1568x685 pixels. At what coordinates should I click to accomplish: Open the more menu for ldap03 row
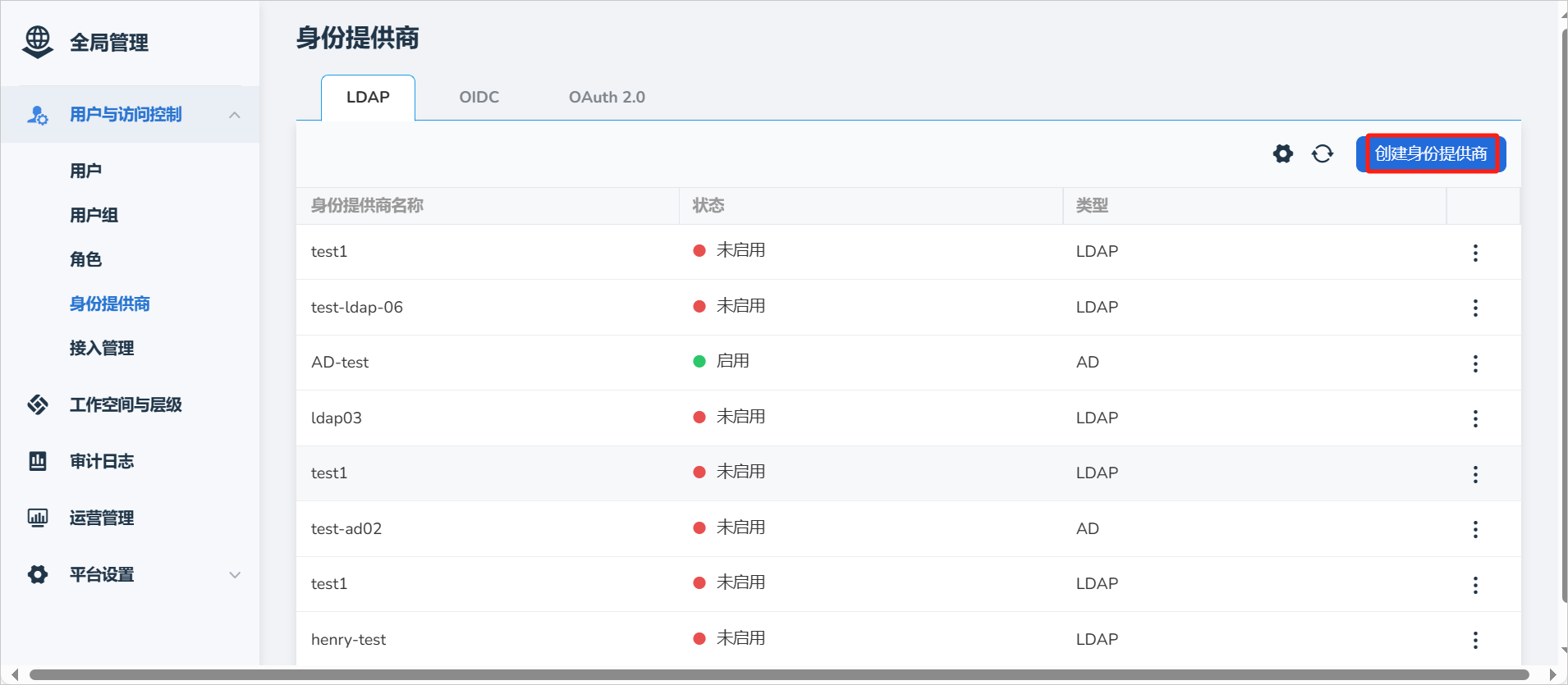(x=1475, y=419)
